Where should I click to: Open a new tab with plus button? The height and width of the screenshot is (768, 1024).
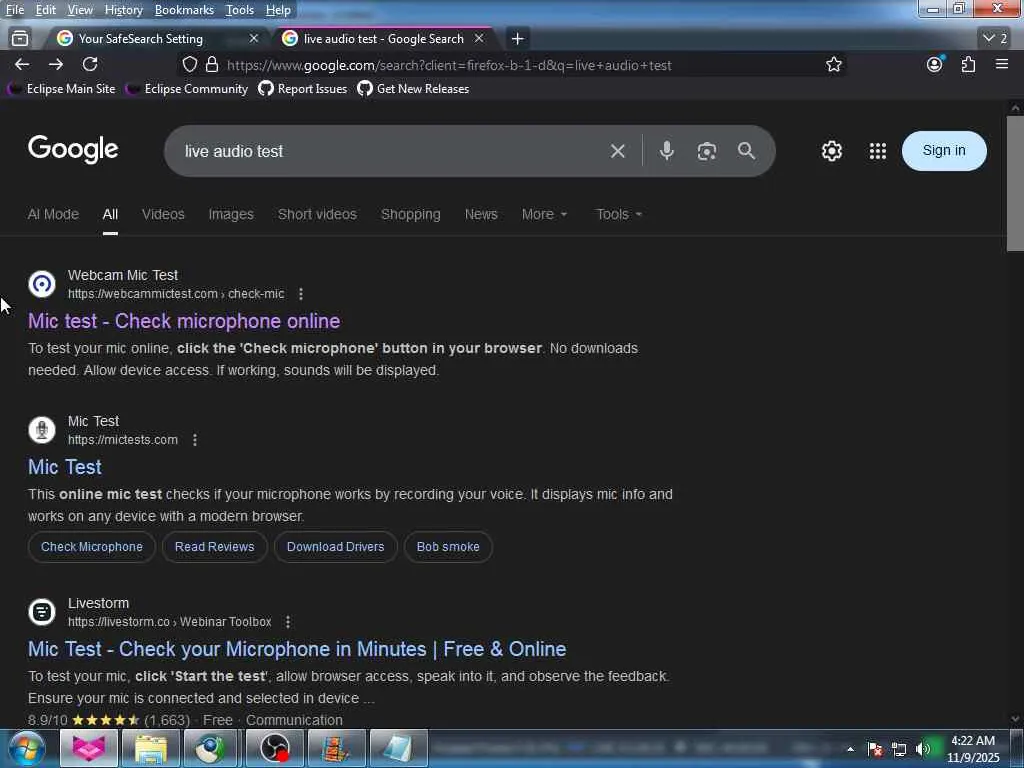(517, 39)
